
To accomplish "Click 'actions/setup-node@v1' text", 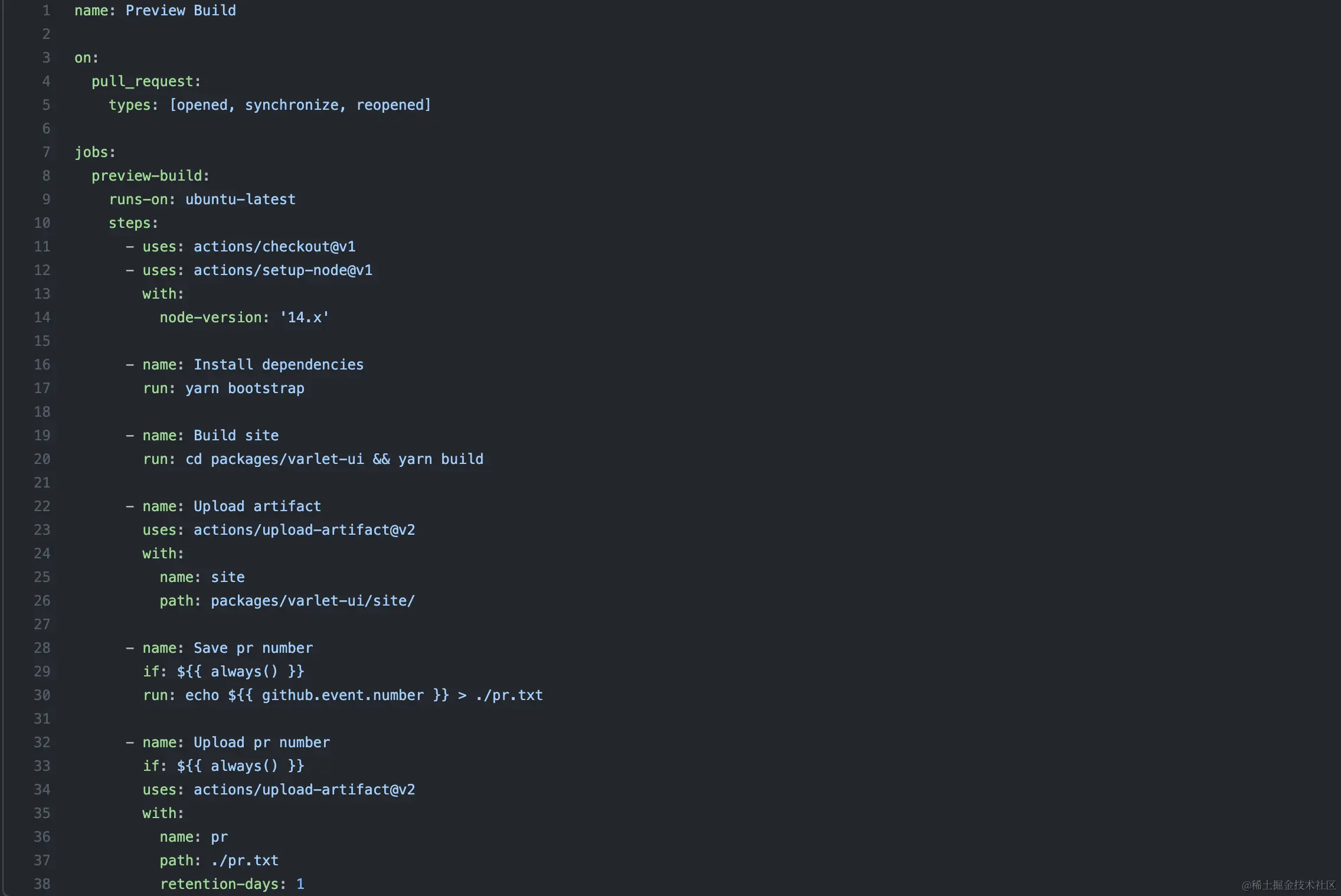I will (283, 270).
